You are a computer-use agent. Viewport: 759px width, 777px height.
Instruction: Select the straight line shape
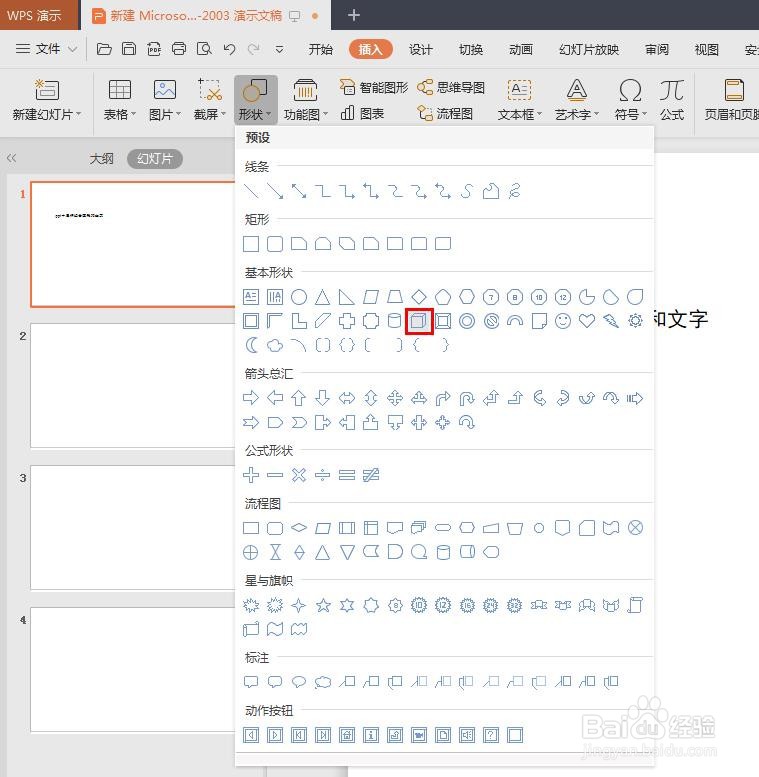[251, 191]
